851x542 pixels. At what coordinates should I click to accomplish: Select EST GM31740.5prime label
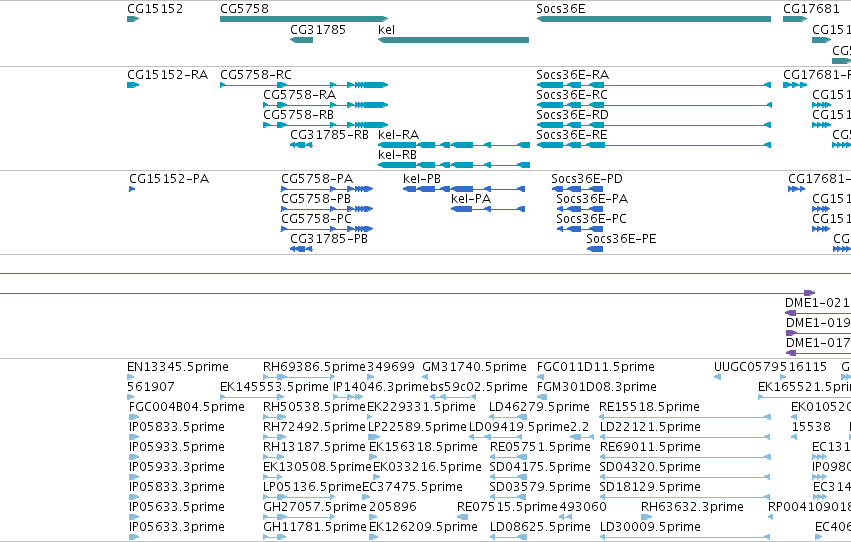point(474,367)
